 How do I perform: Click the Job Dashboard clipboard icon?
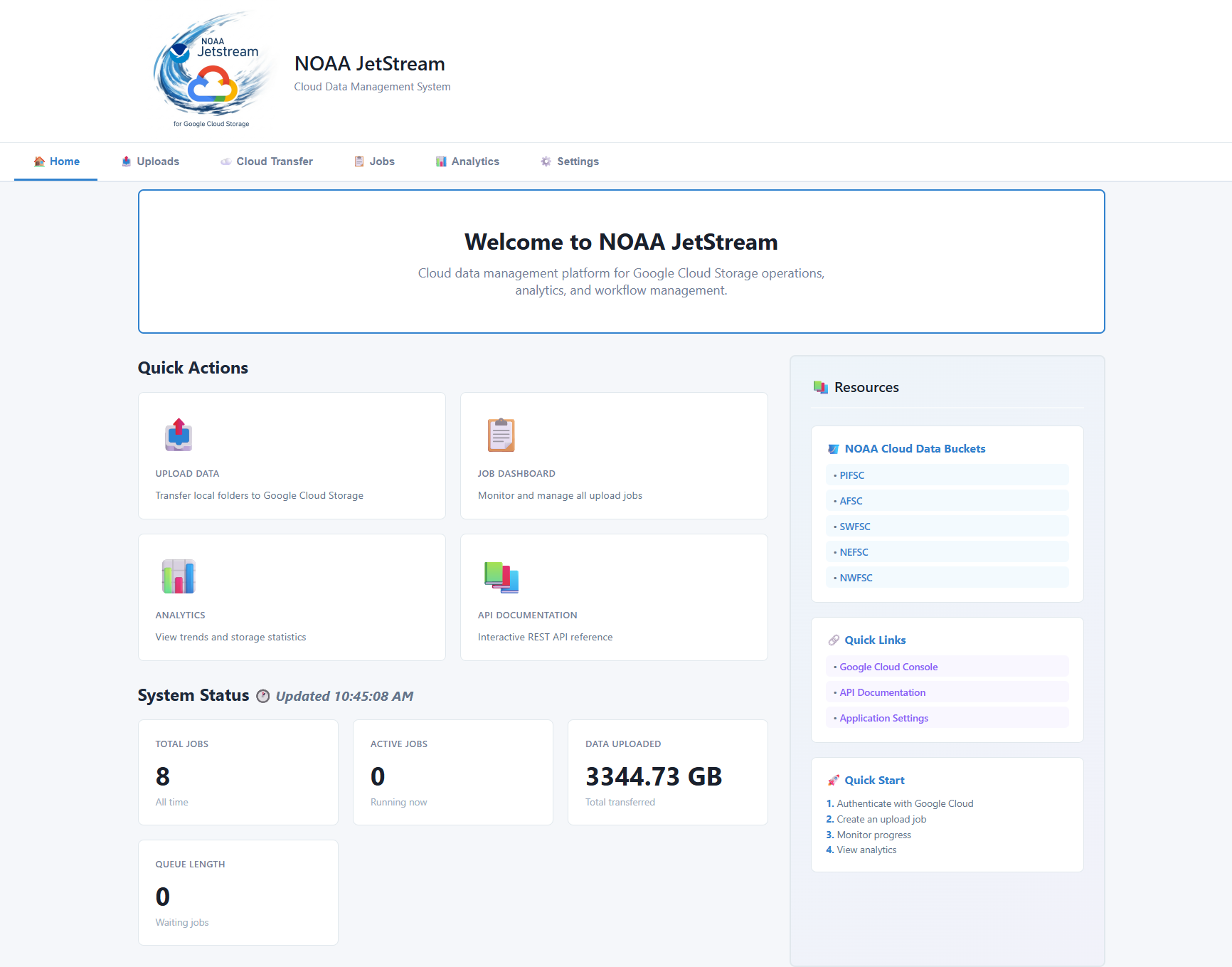pyautogui.click(x=501, y=435)
